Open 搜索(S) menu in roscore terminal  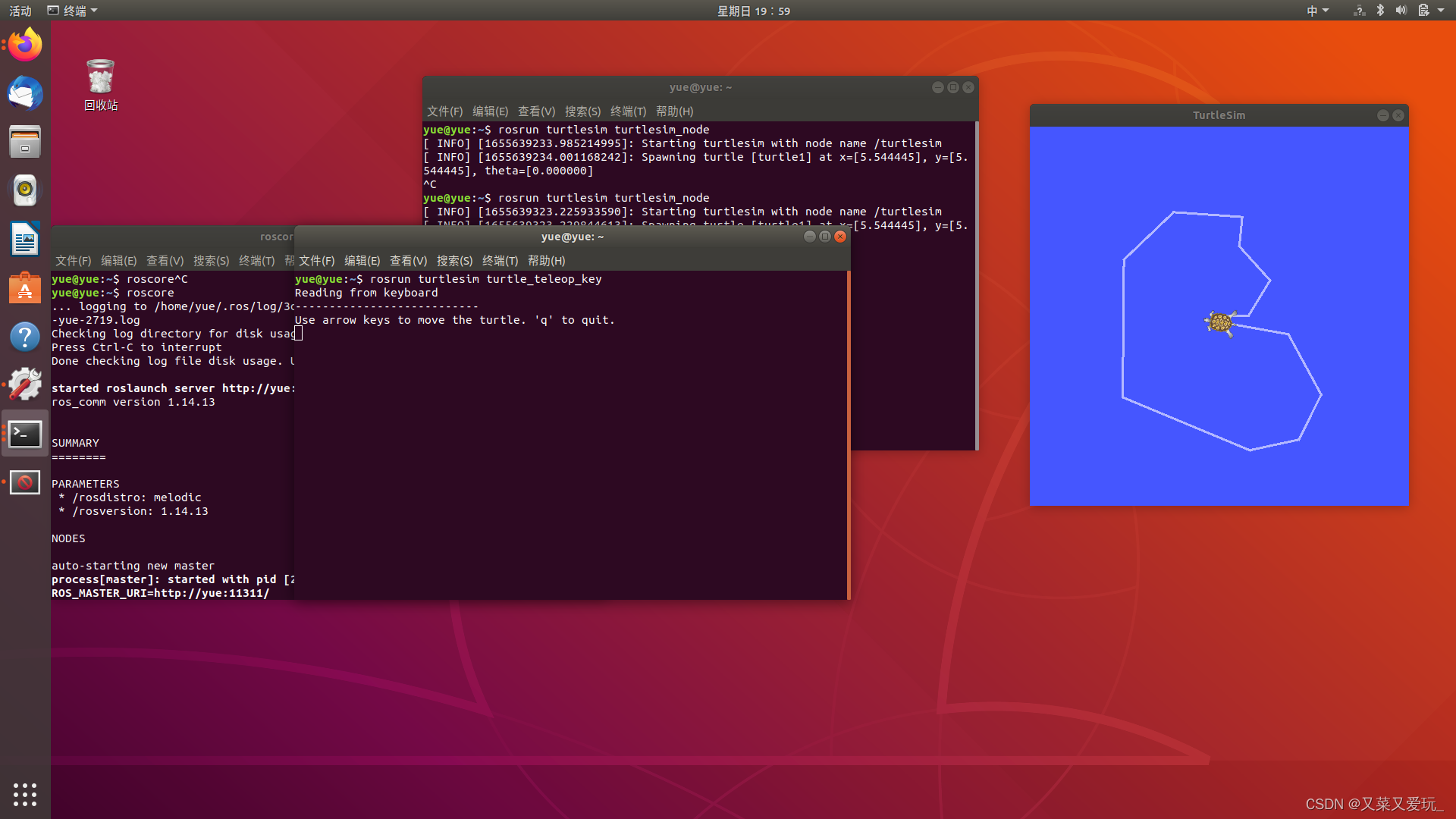211,261
